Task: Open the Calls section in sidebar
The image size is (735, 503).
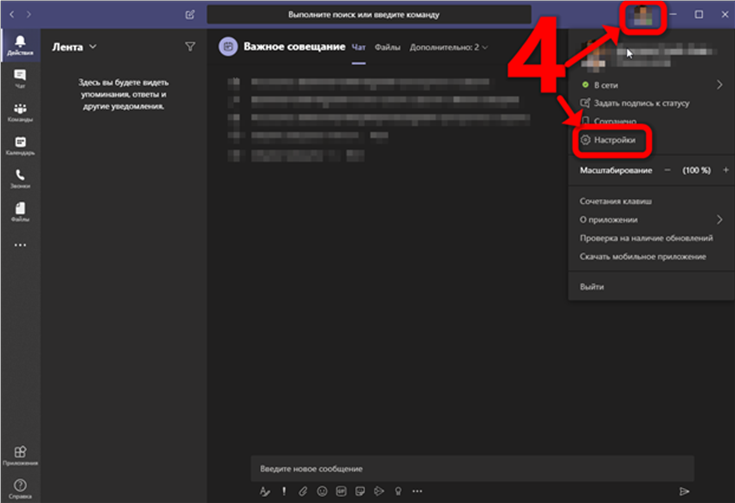Action: point(20,179)
